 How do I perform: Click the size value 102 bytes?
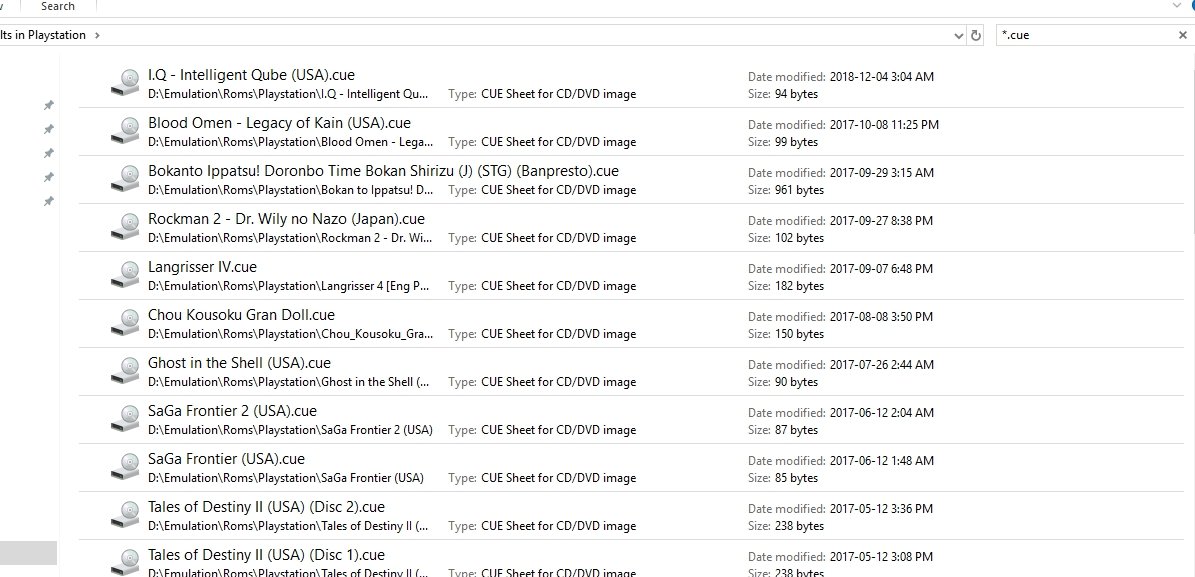(x=799, y=239)
